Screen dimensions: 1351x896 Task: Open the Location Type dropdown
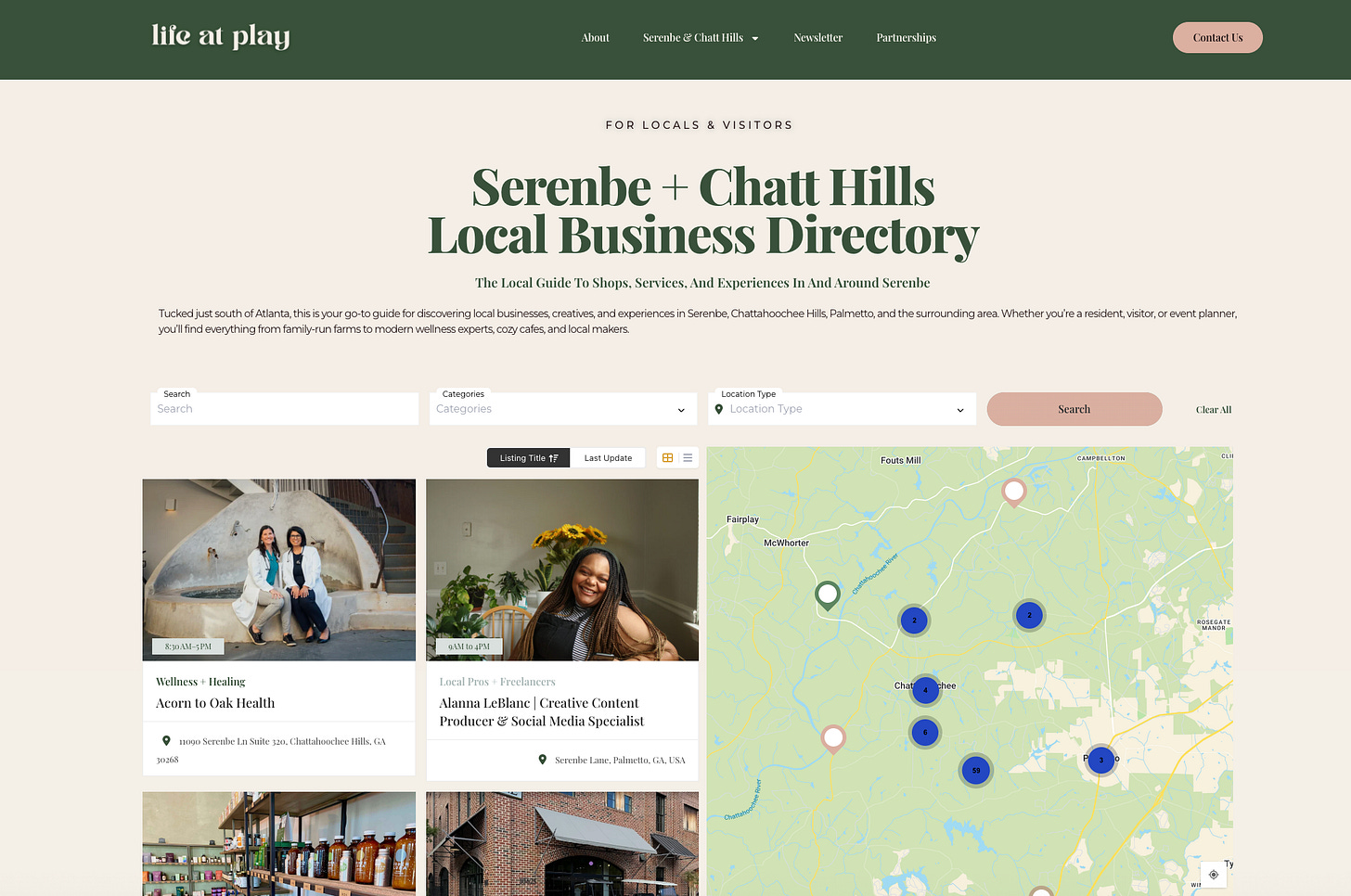(843, 409)
